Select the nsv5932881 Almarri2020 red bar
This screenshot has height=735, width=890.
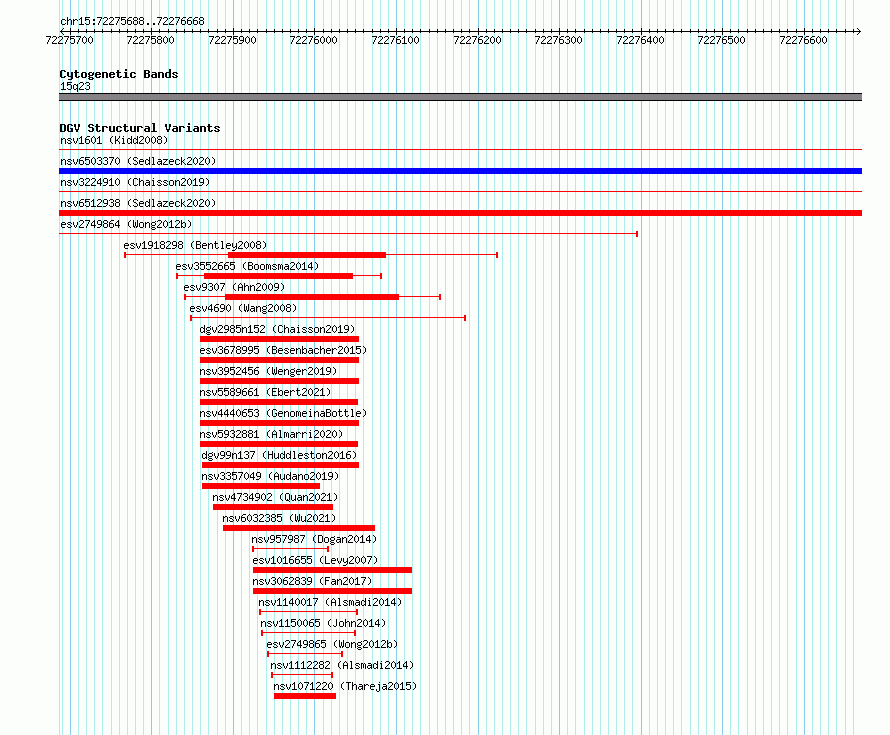tap(279, 444)
